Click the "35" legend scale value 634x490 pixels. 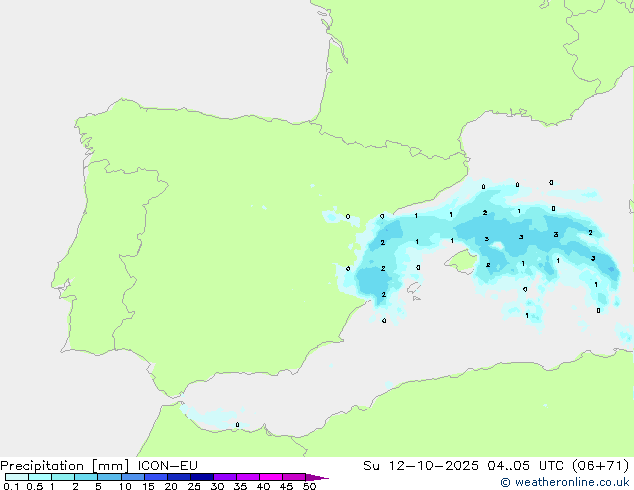[240, 486]
